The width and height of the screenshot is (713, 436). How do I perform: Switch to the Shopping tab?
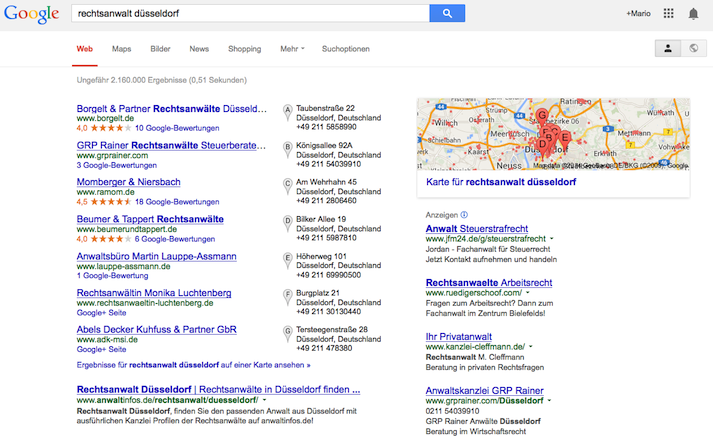tap(245, 49)
